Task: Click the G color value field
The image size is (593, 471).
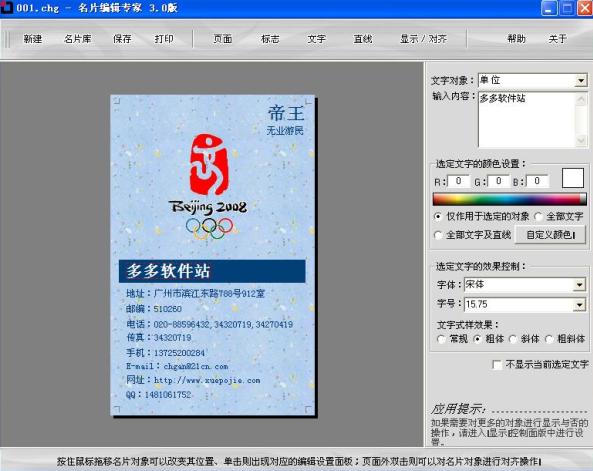Action: 498,181
